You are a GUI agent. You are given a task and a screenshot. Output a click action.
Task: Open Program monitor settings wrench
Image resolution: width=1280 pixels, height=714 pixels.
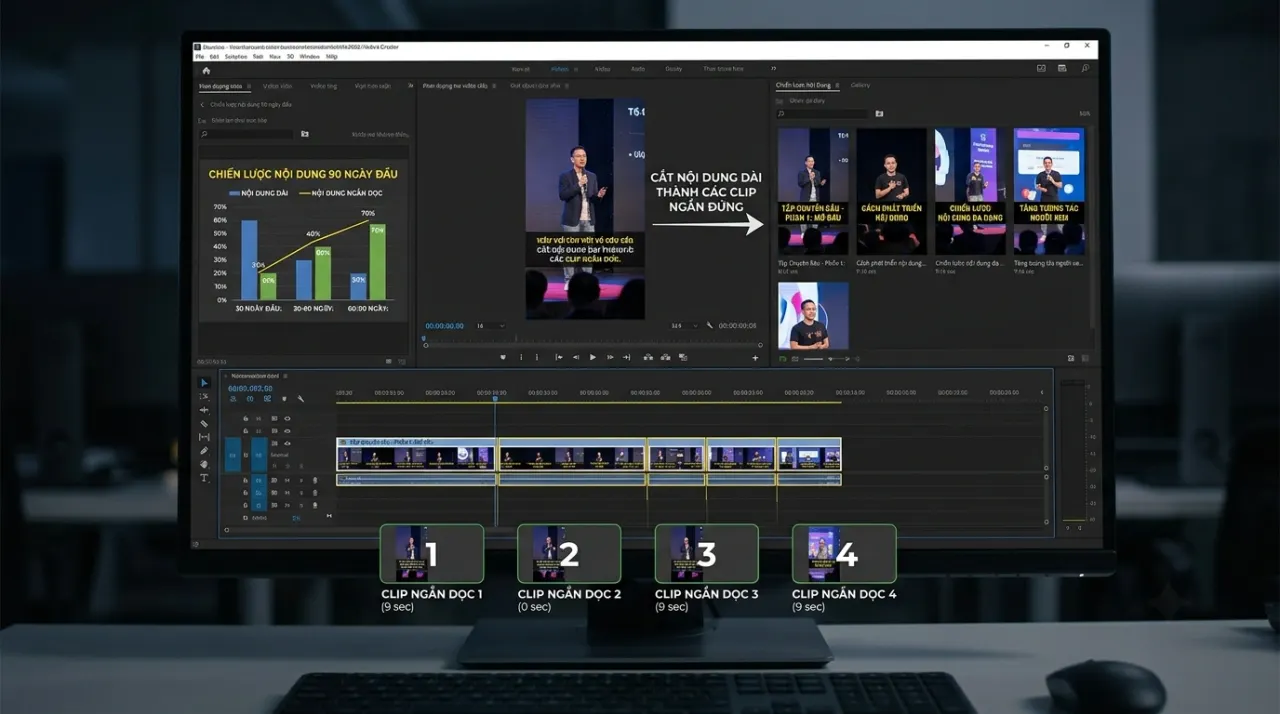pos(710,325)
